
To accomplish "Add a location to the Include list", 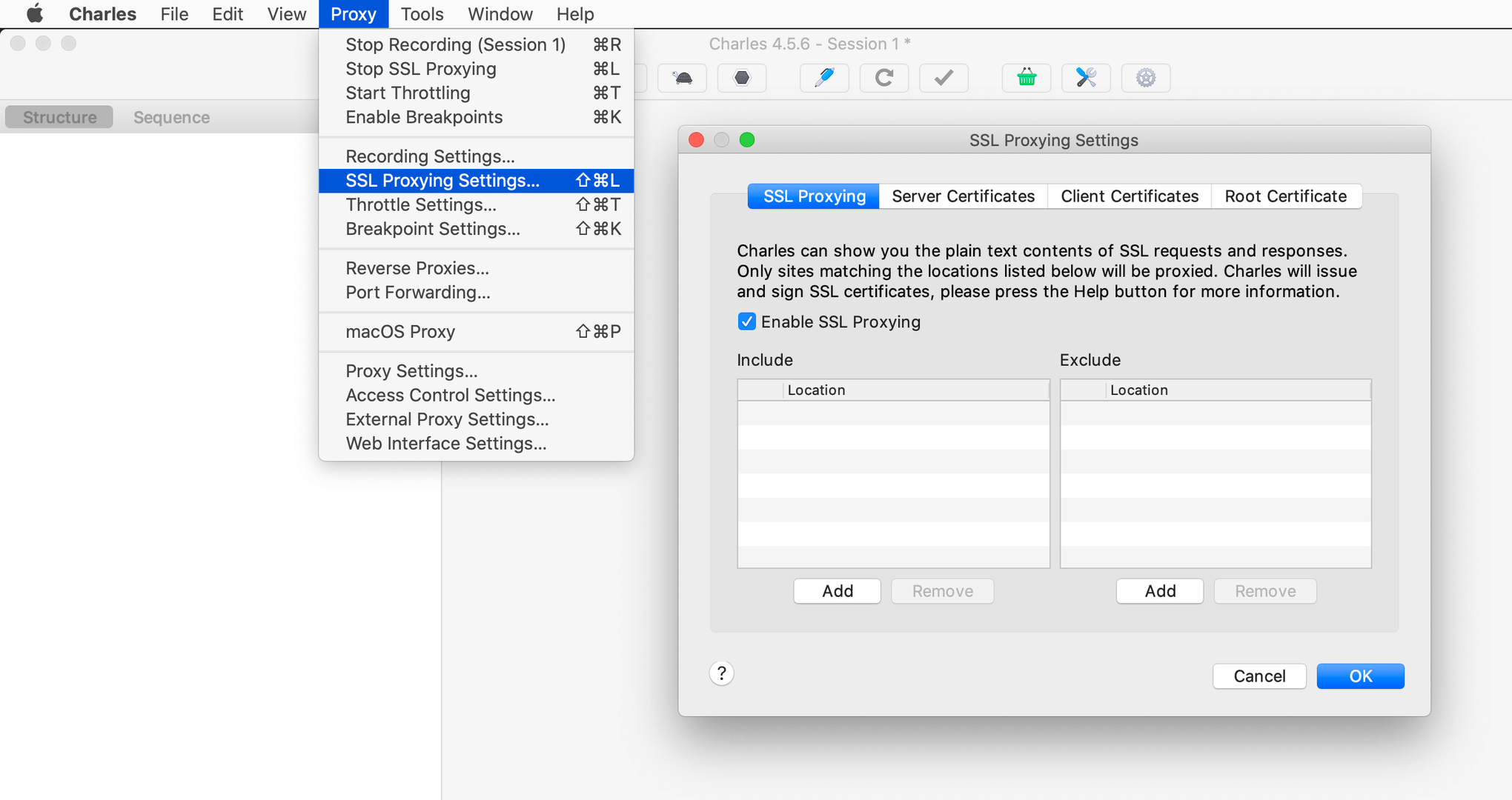I will coord(837,591).
